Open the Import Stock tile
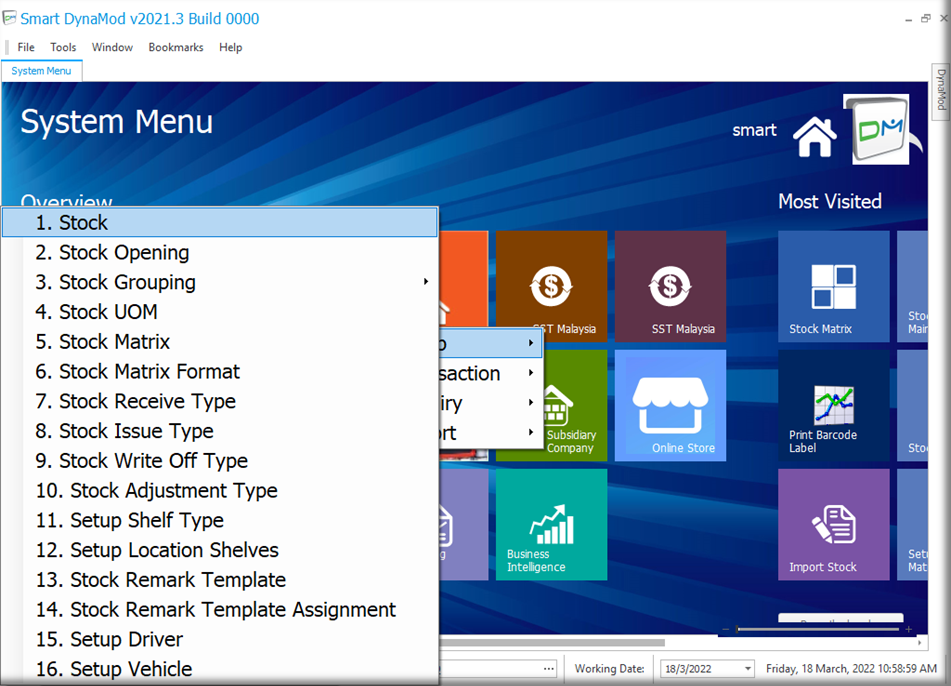 pos(833,524)
